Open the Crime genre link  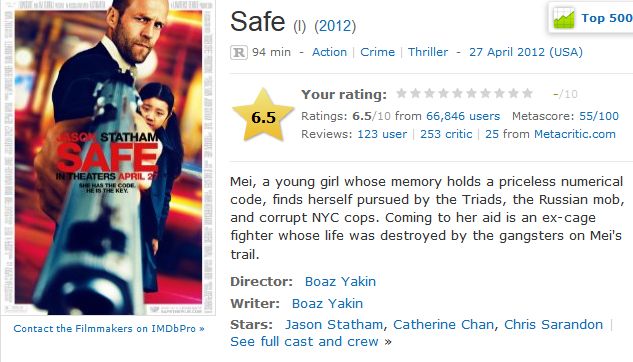click(377, 52)
